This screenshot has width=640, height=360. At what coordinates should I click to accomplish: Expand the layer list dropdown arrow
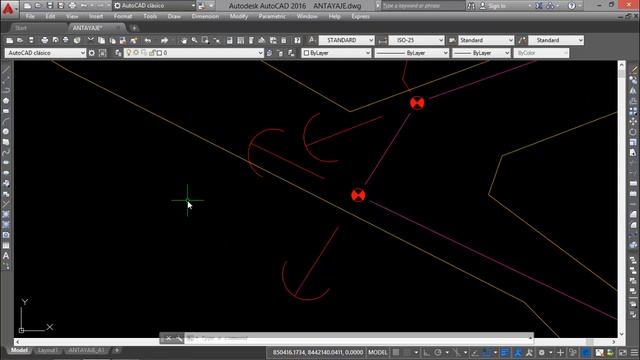pyautogui.click(x=260, y=53)
